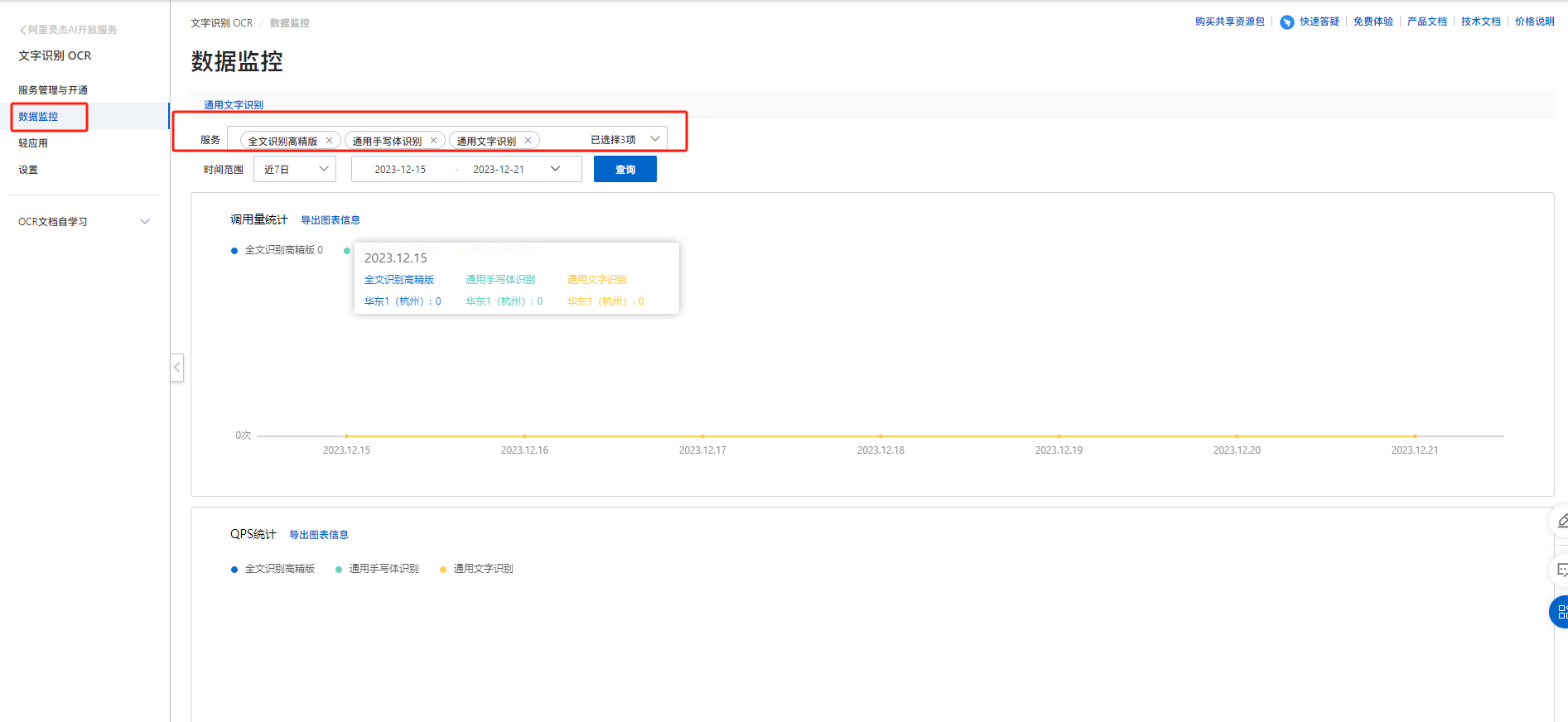Toggle 通用手写体识别 legend in QPS统计
This screenshot has height=722, width=1568.
[x=377, y=569]
